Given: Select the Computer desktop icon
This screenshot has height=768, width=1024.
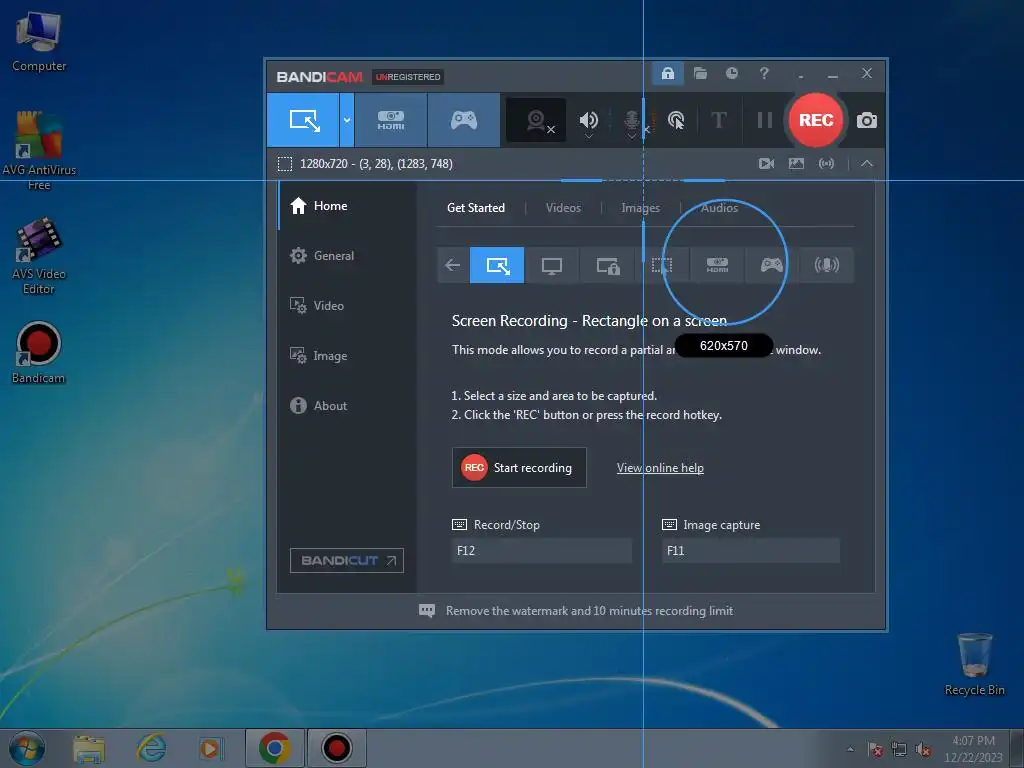Looking at the screenshot, I should coord(39,40).
